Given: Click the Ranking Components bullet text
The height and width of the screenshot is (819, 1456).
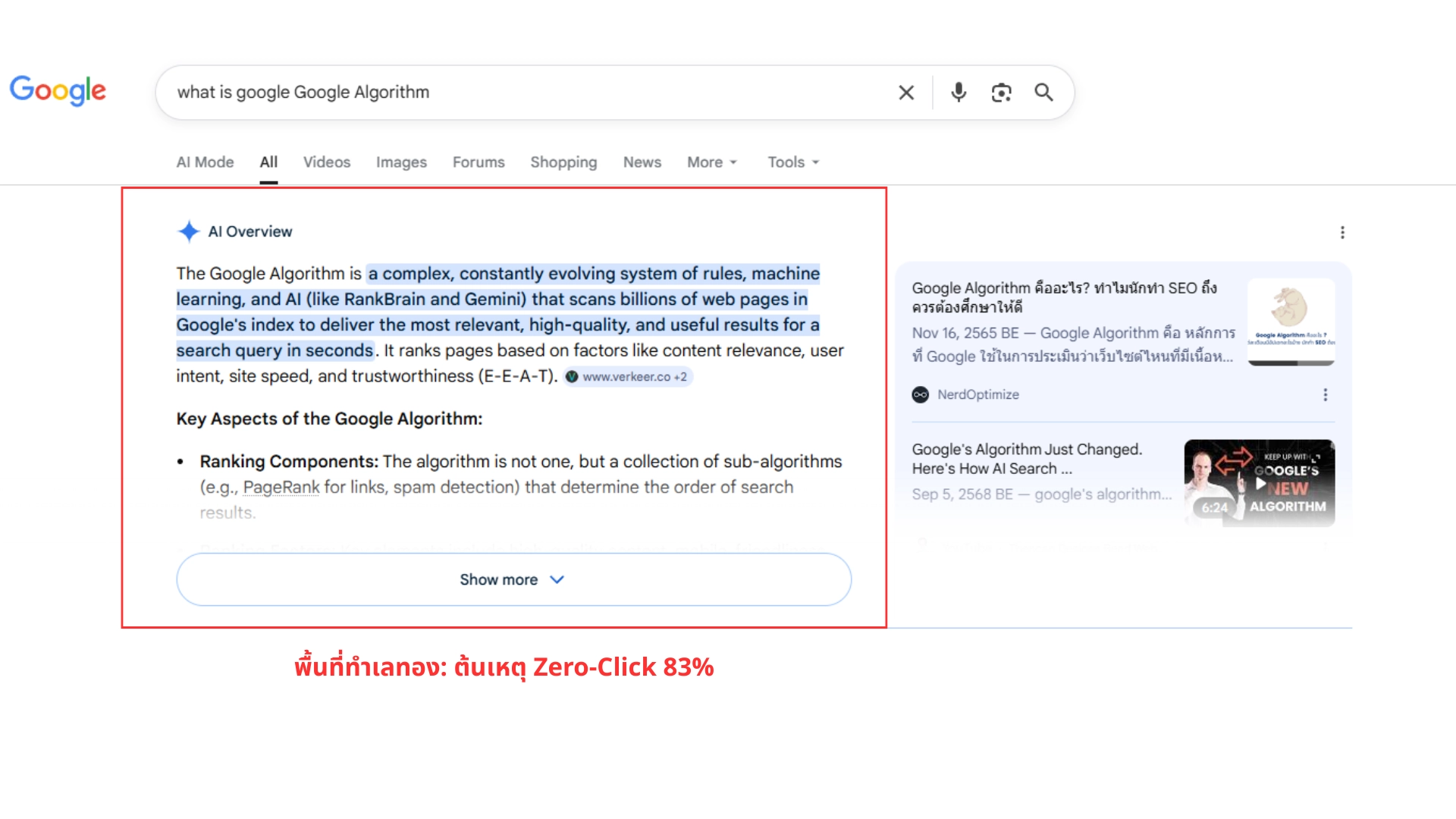Looking at the screenshot, I should coord(521,487).
